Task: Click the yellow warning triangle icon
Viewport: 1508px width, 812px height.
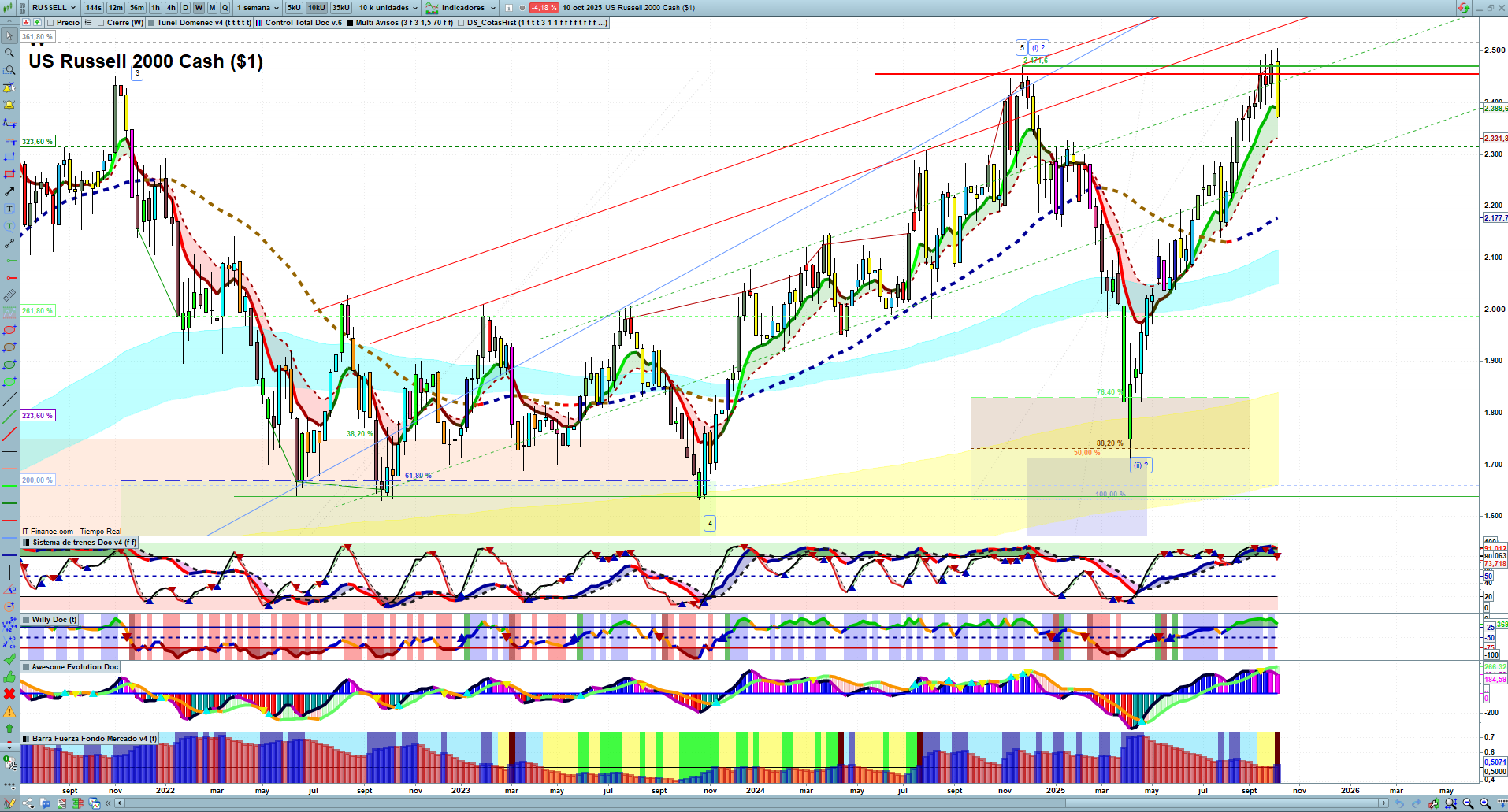Action: click(9, 711)
